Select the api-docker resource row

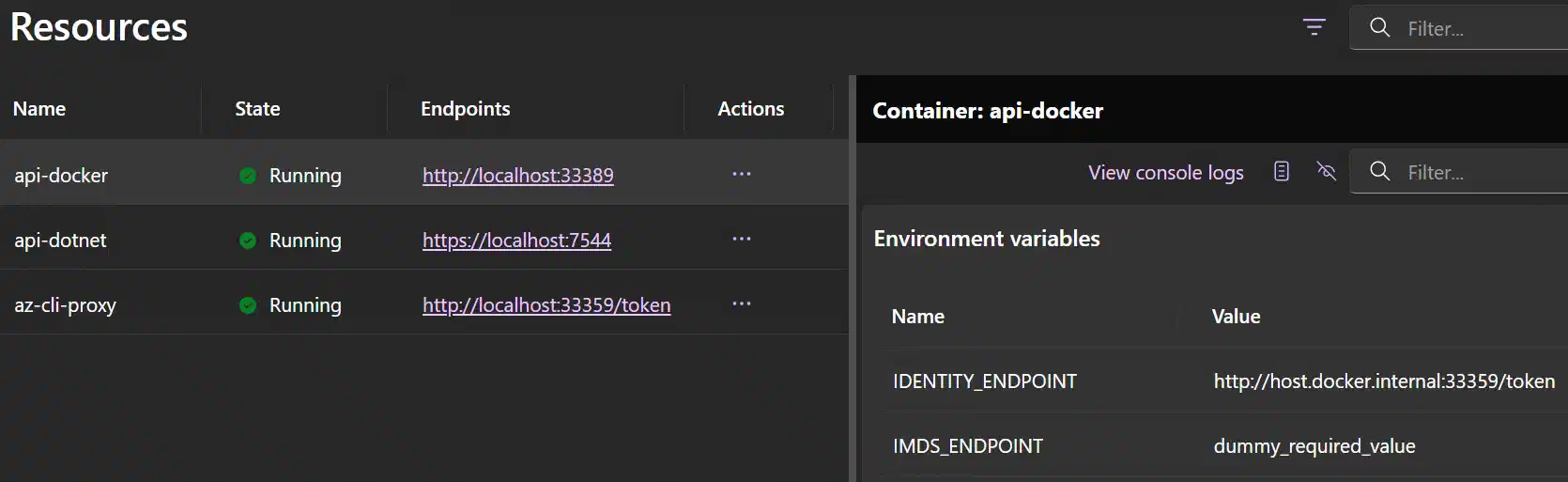coord(423,174)
